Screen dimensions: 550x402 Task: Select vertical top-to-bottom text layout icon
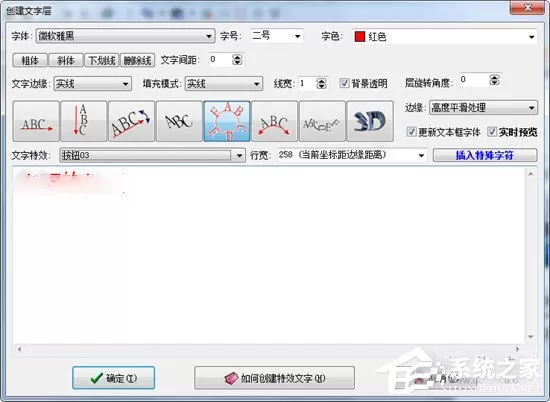(84, 121)
